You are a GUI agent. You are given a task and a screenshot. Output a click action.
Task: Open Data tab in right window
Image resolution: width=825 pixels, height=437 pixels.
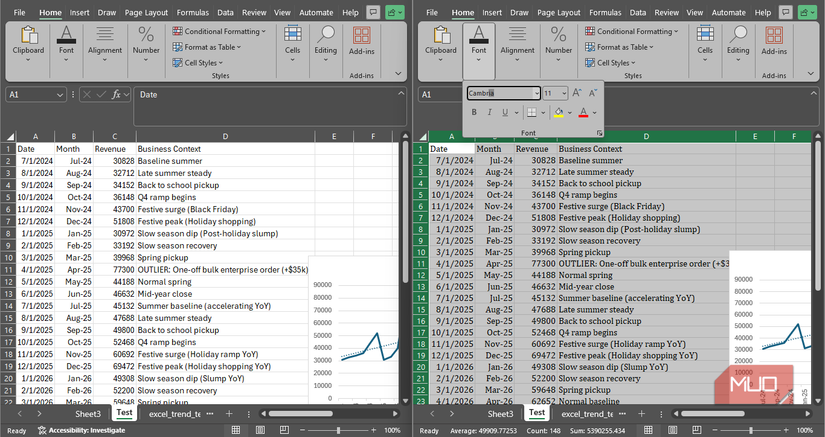click(638, 12)
